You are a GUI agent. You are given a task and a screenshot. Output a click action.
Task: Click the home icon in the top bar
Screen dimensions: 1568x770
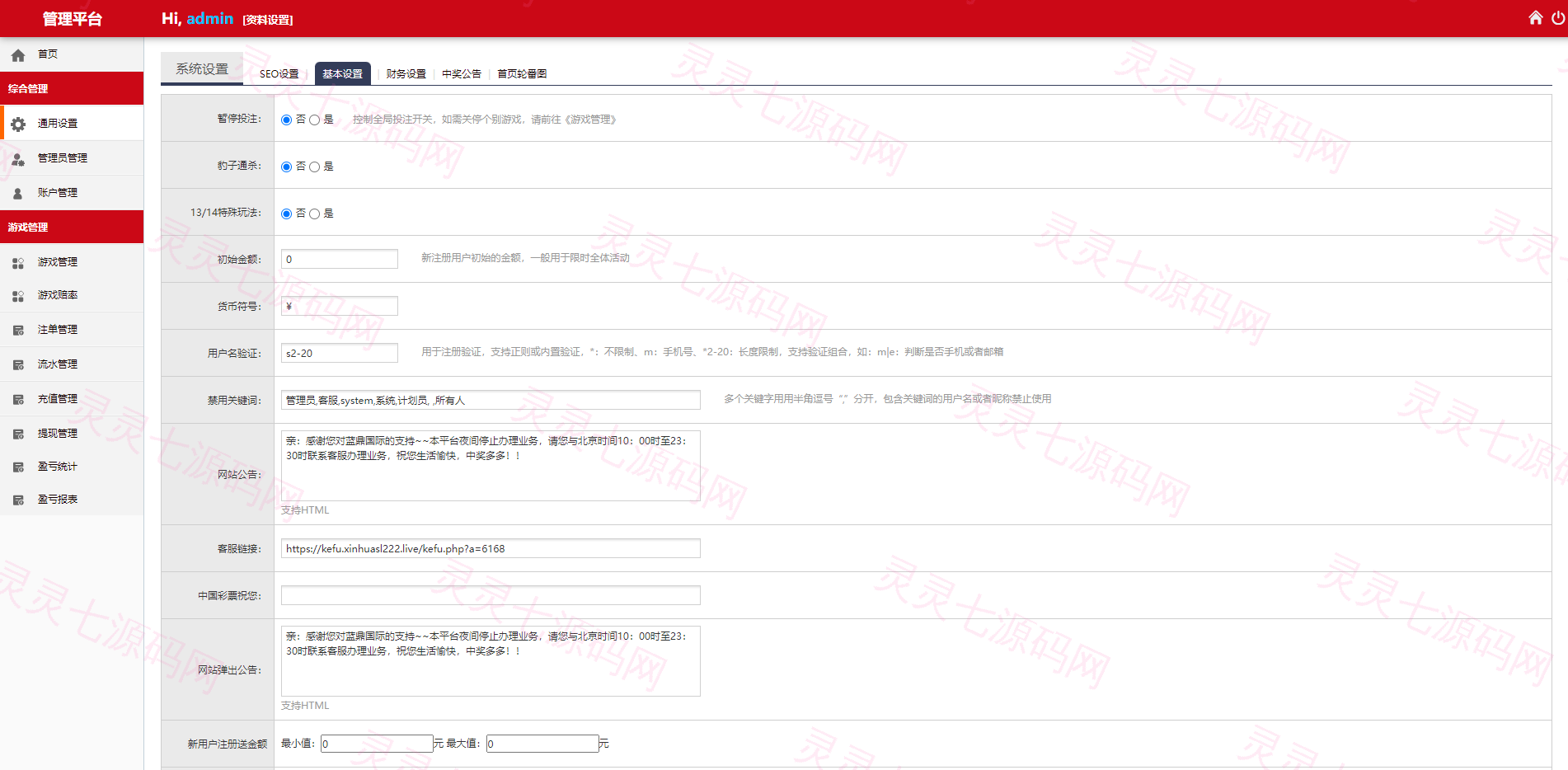[x=1535, y=17]
